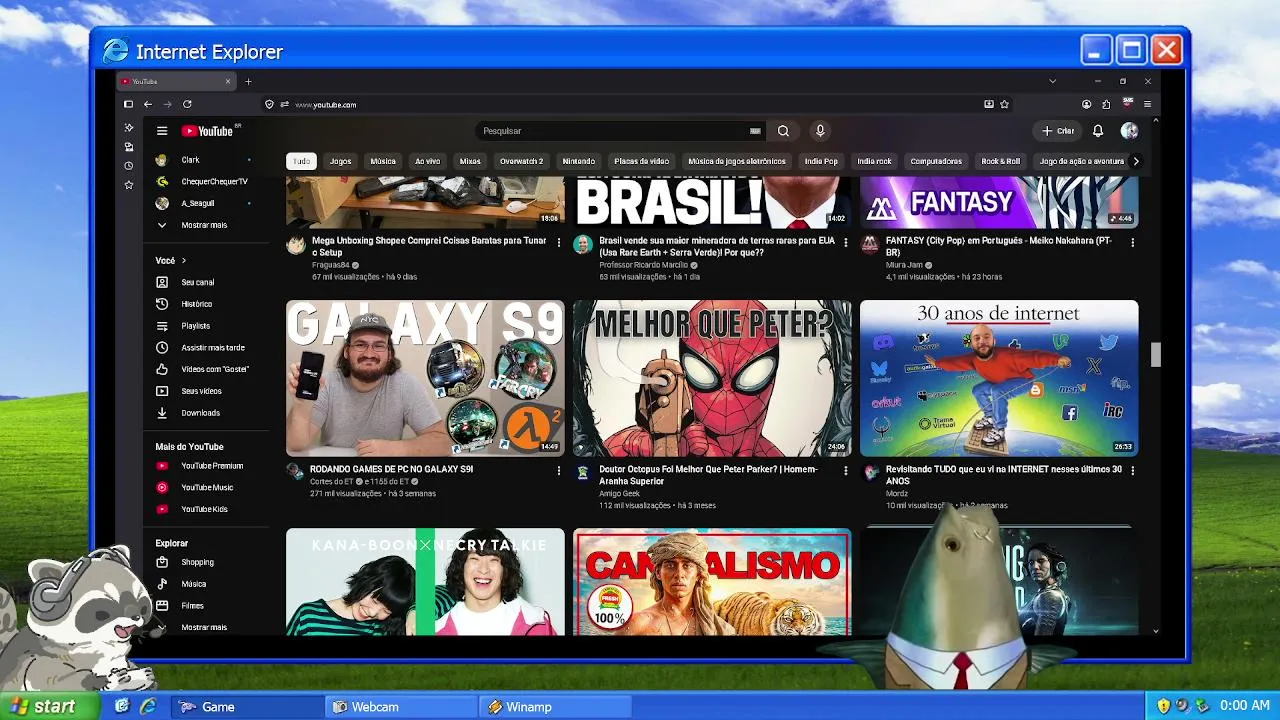Open options for Mega Unboxing Shopee video

[x=559, y=242]
